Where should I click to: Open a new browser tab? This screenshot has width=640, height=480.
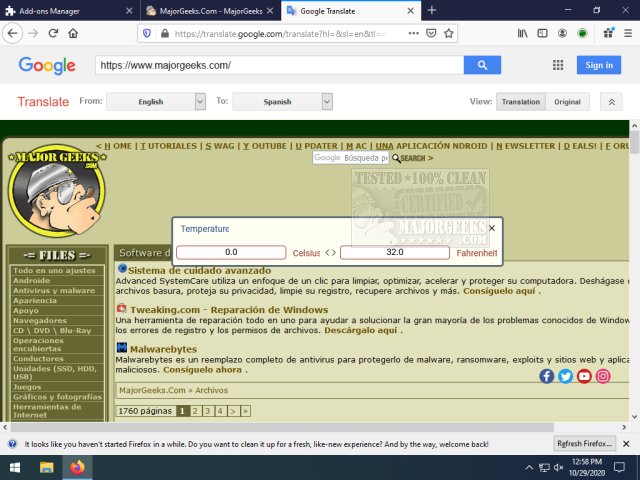pos(432,11)
